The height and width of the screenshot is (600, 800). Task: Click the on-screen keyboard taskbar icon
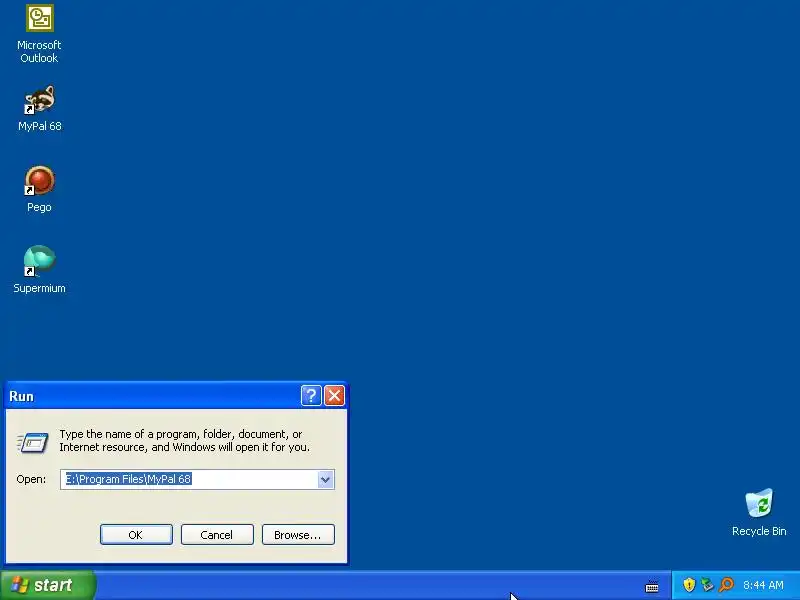click(x=652, y=587)
